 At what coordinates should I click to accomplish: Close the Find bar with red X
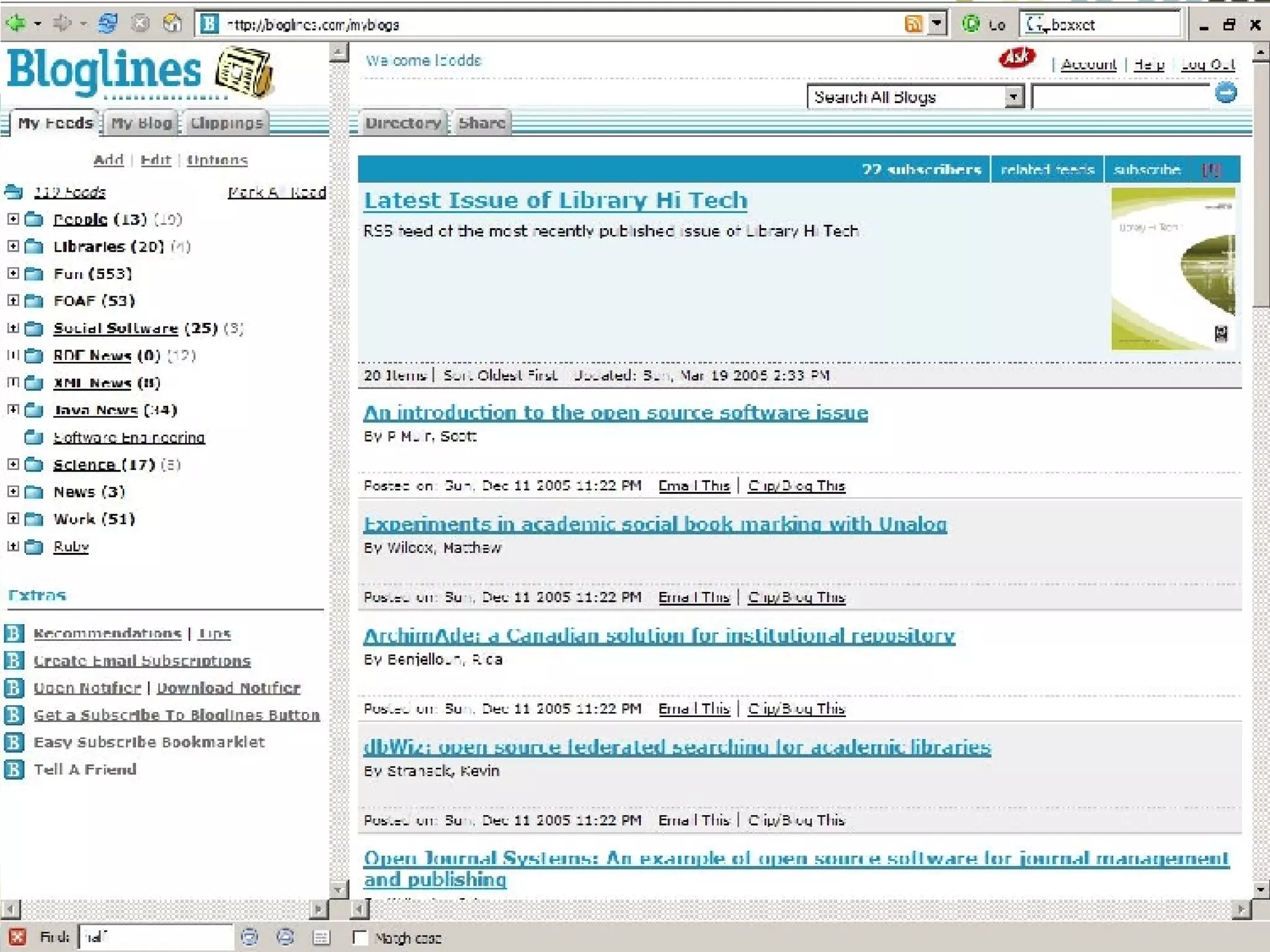pos(17,937)
